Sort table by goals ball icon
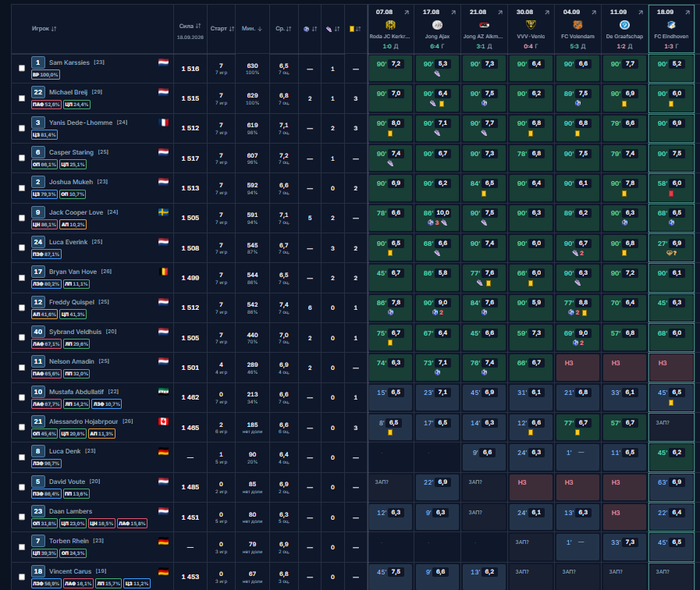This screenshot has height=590, width=700. tap(310, 29)
